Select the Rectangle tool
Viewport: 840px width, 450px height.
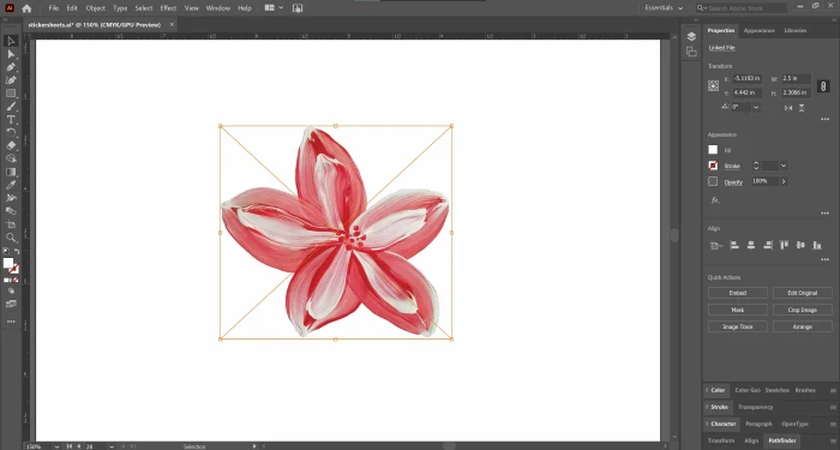pyautogui.click(x=11, y=93)
